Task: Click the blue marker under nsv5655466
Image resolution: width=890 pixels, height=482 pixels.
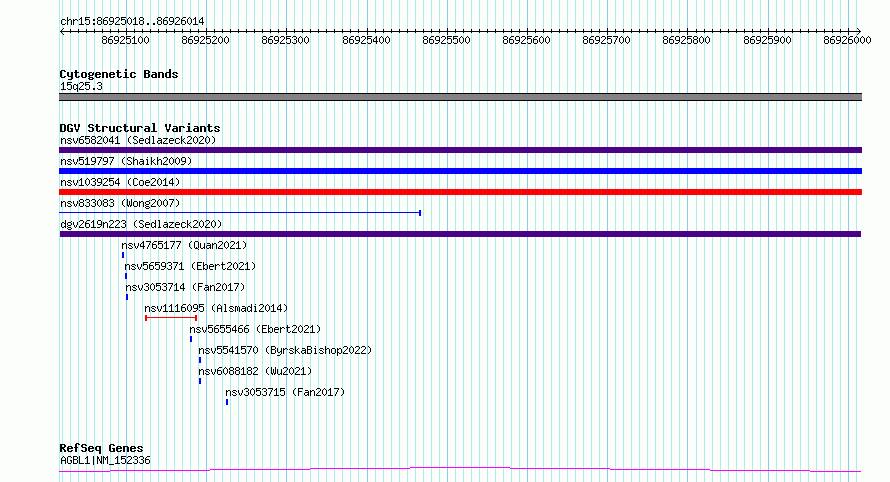Action: click(191, 339)
